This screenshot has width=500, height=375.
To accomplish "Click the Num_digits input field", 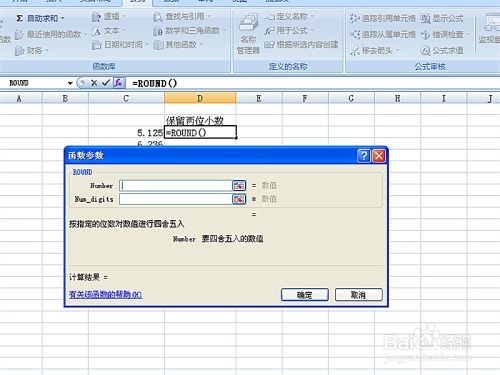I will 176,199.
